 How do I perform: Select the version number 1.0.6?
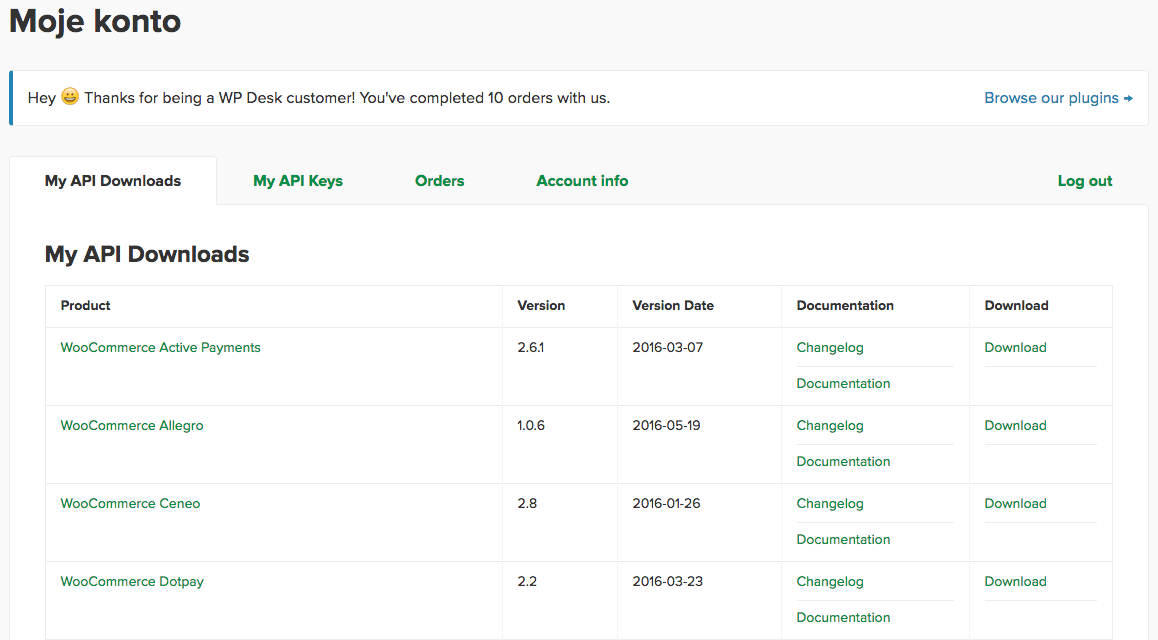[x=530, y=426]
